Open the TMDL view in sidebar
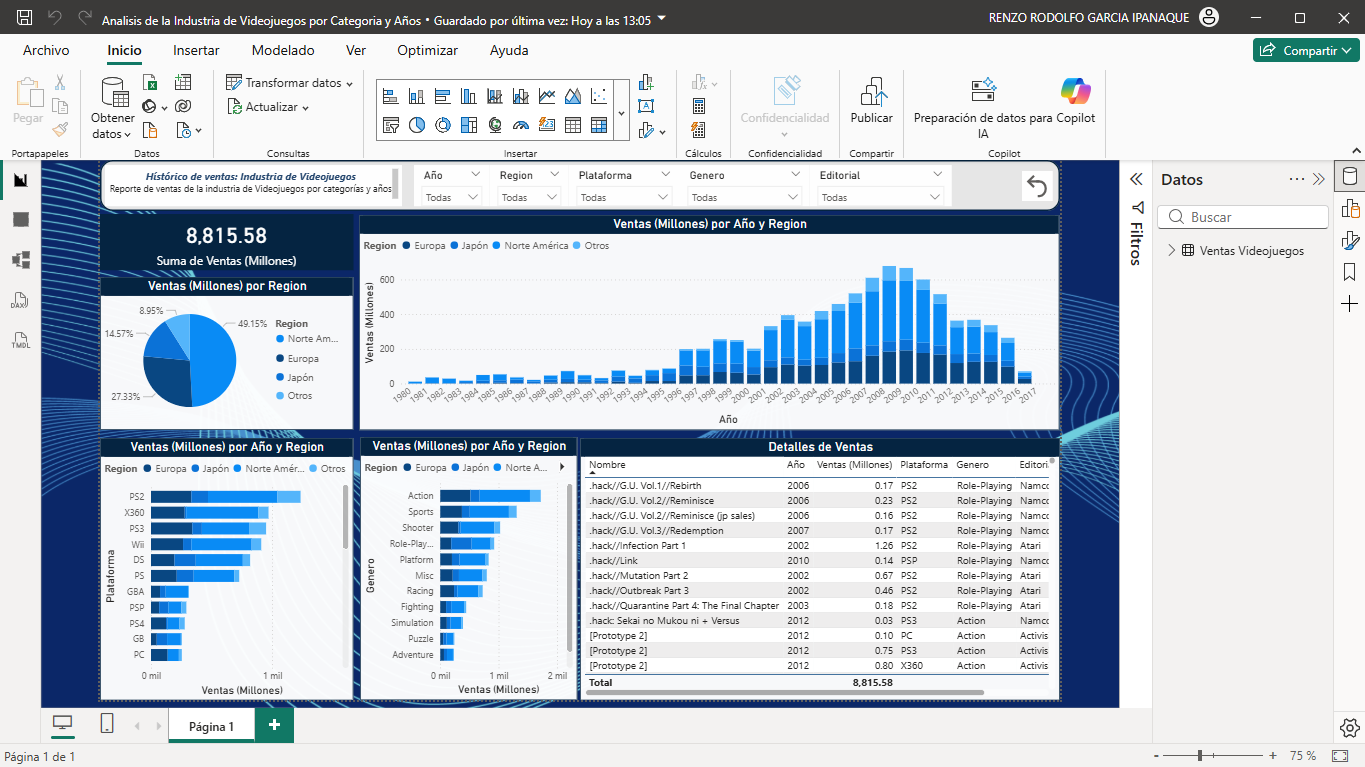Image resolution: width=1365 pixels, height=767 pixels. [x=20, y=341]
